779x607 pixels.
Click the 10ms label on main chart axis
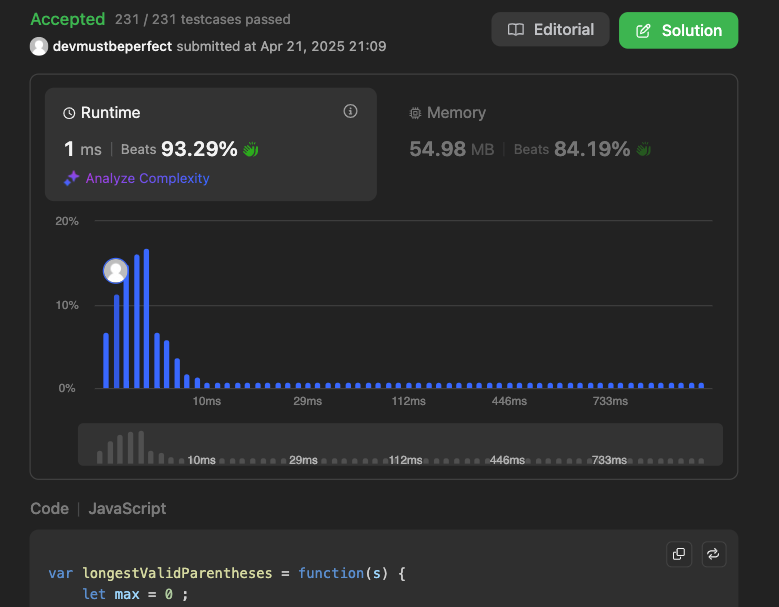(x=207, y=401)
